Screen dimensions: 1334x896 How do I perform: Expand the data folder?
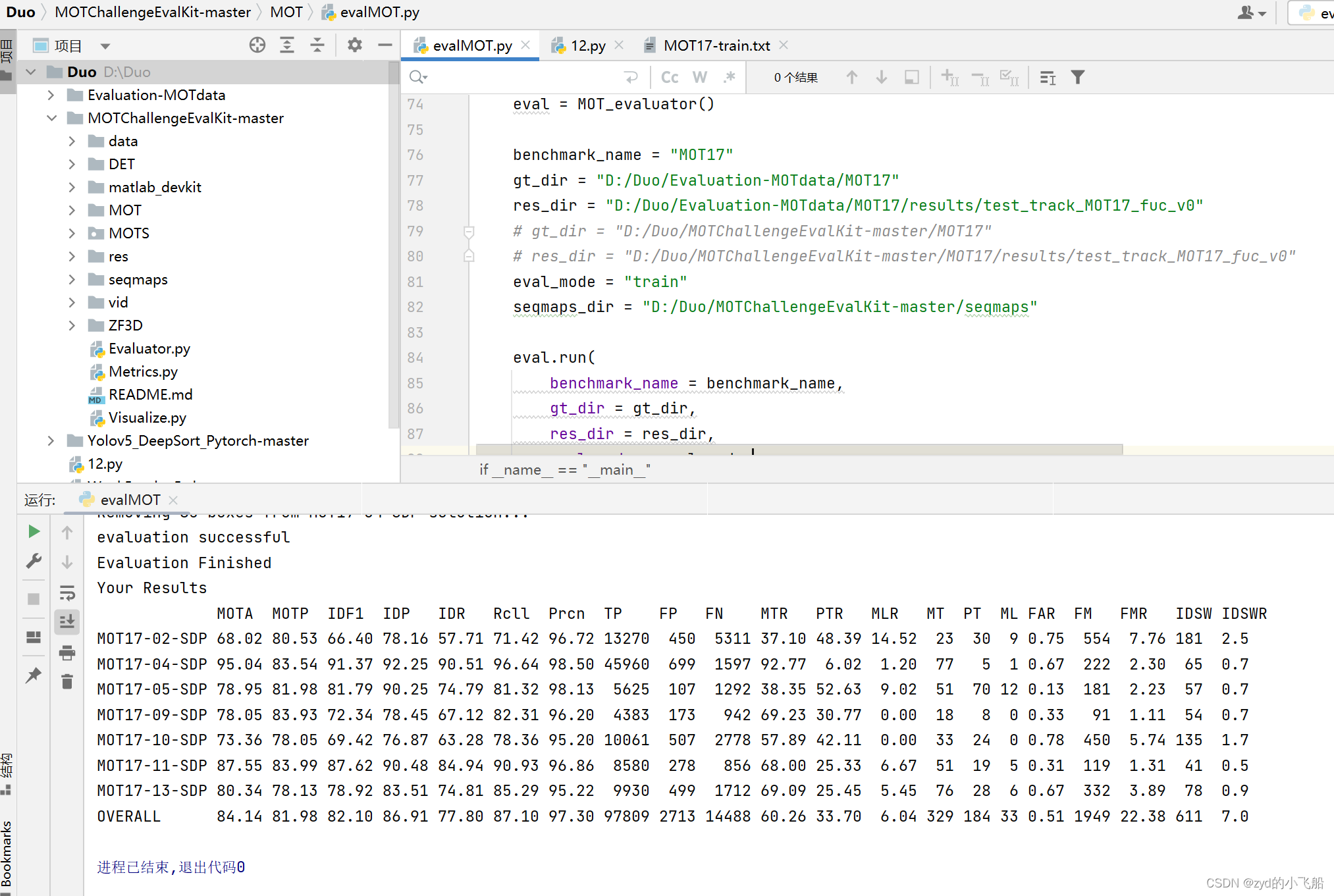tap(72, 141)
